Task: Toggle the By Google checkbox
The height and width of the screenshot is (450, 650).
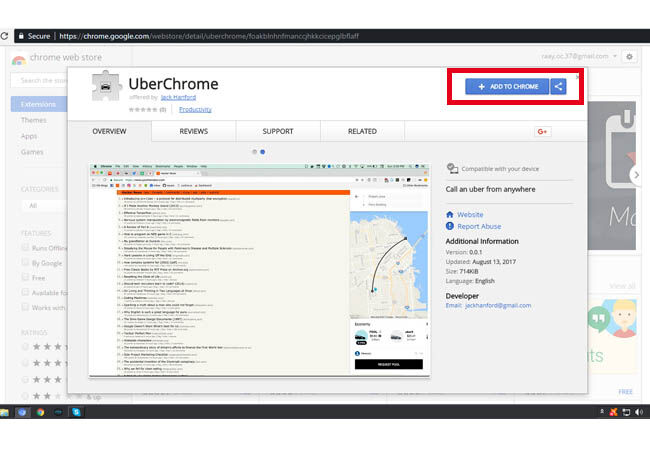Action: [x=25, y=263]
